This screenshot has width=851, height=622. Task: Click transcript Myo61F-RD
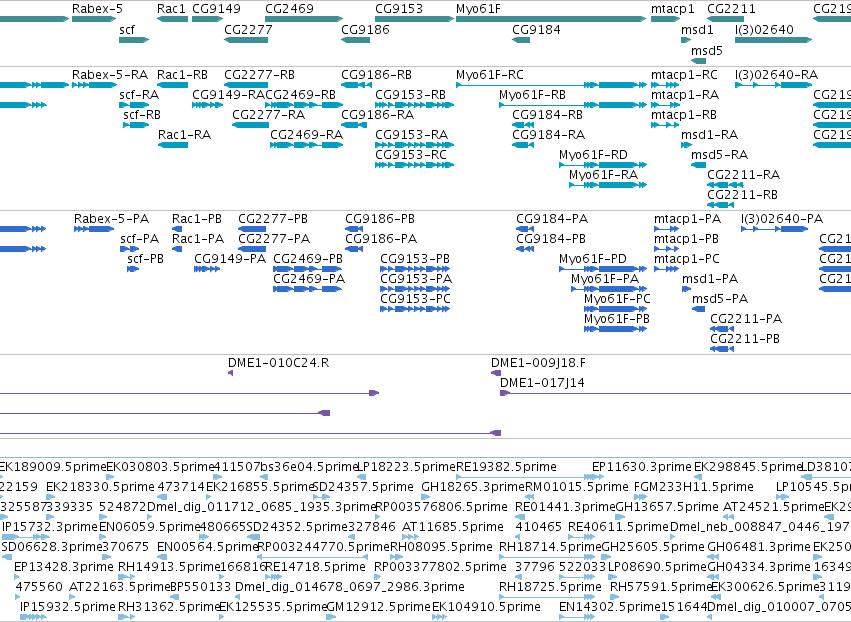[x=593, y=155]
